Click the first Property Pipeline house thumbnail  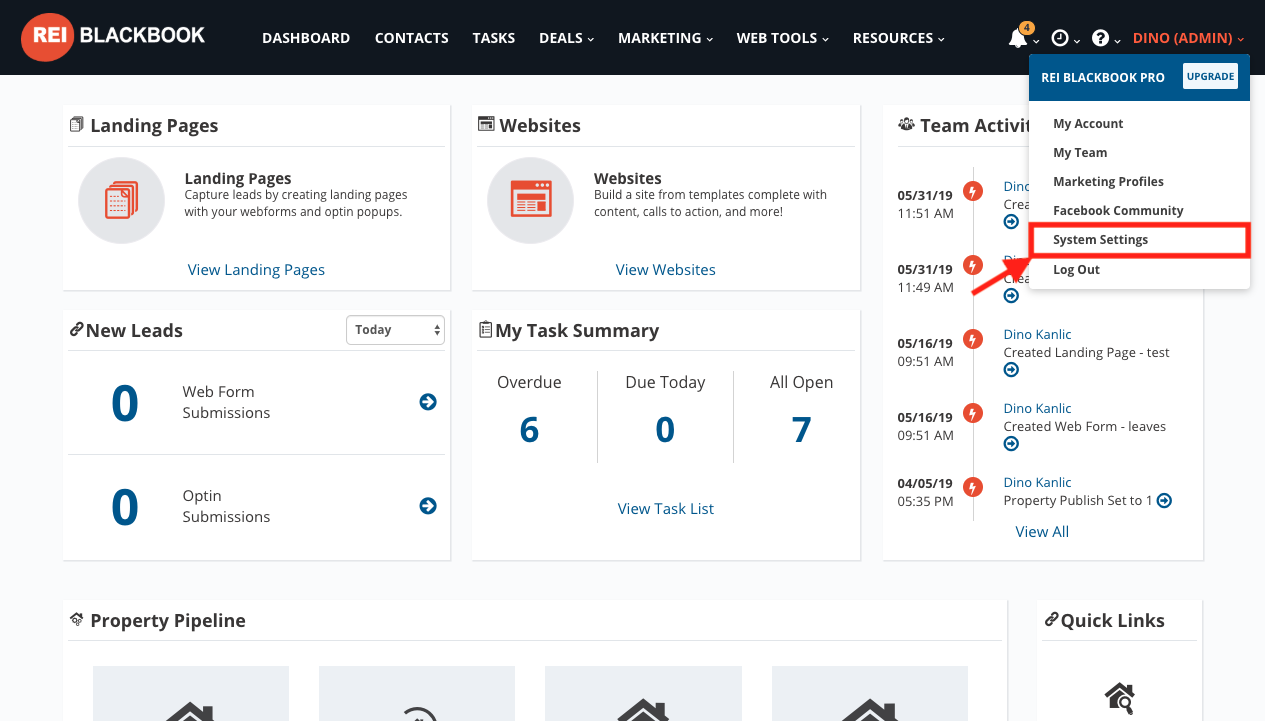tap(191, 694)
